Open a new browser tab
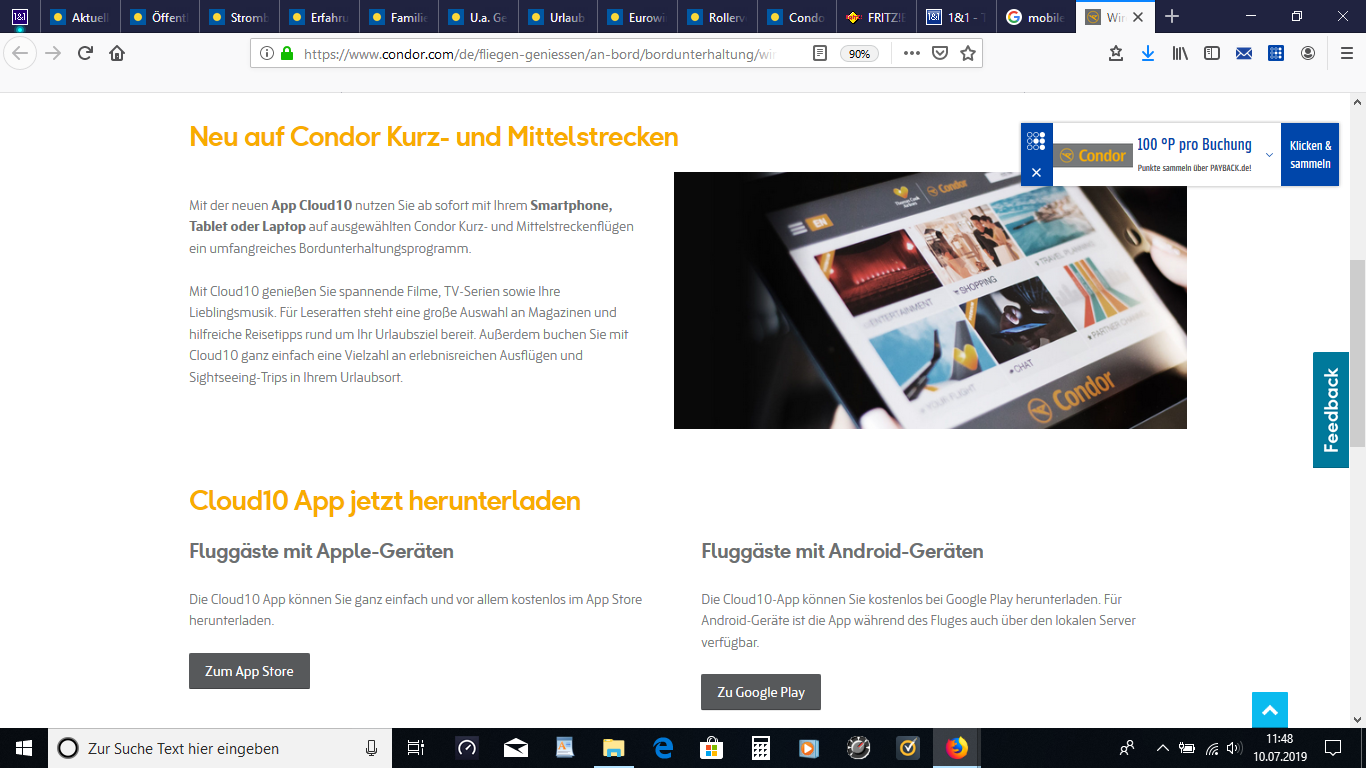 (x=1172, y=16)
